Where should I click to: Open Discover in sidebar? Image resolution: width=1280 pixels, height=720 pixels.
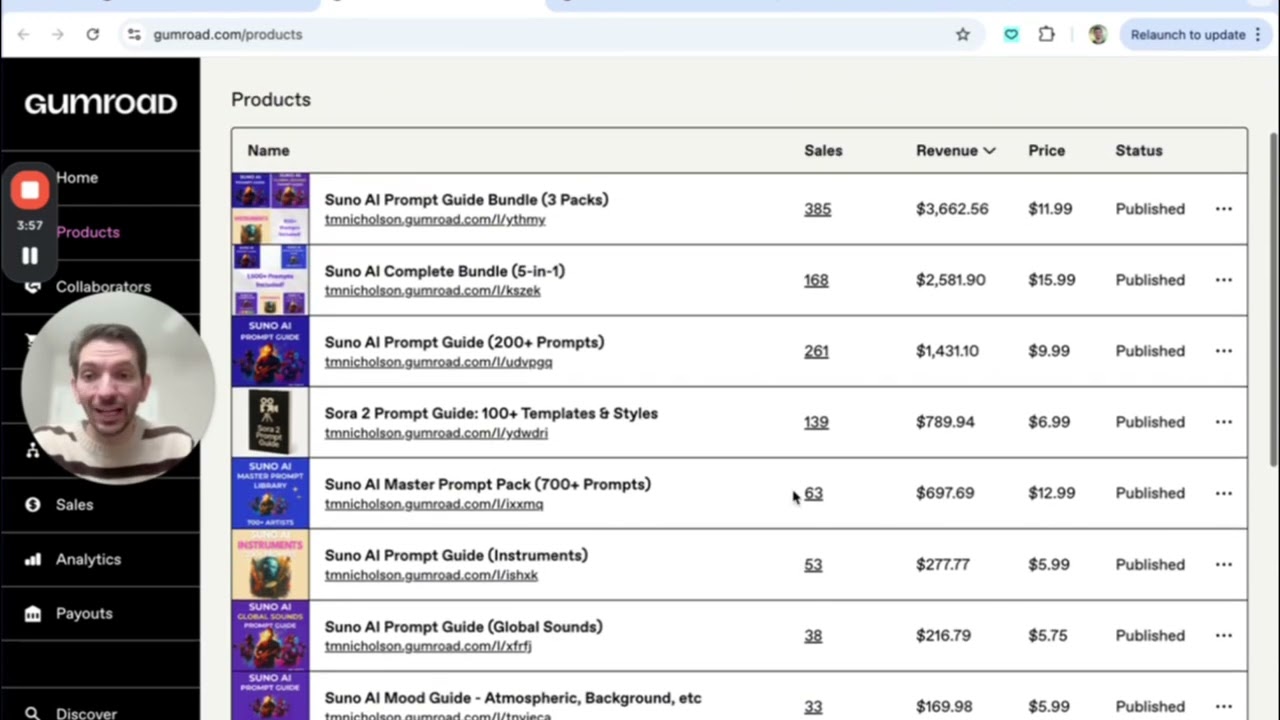click(x=86, y=712)
